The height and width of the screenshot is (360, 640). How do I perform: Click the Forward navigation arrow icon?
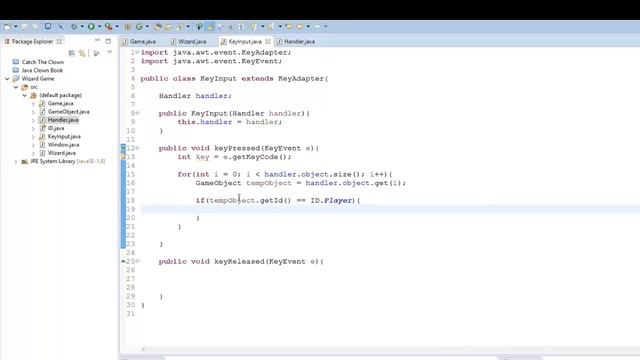(x=317, y=27)
